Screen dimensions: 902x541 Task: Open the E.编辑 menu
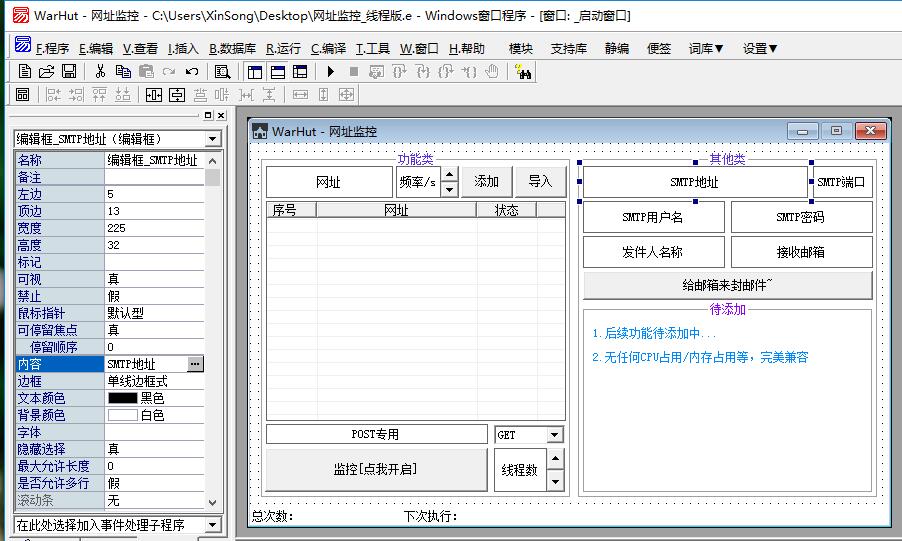[x=96, y=49]
